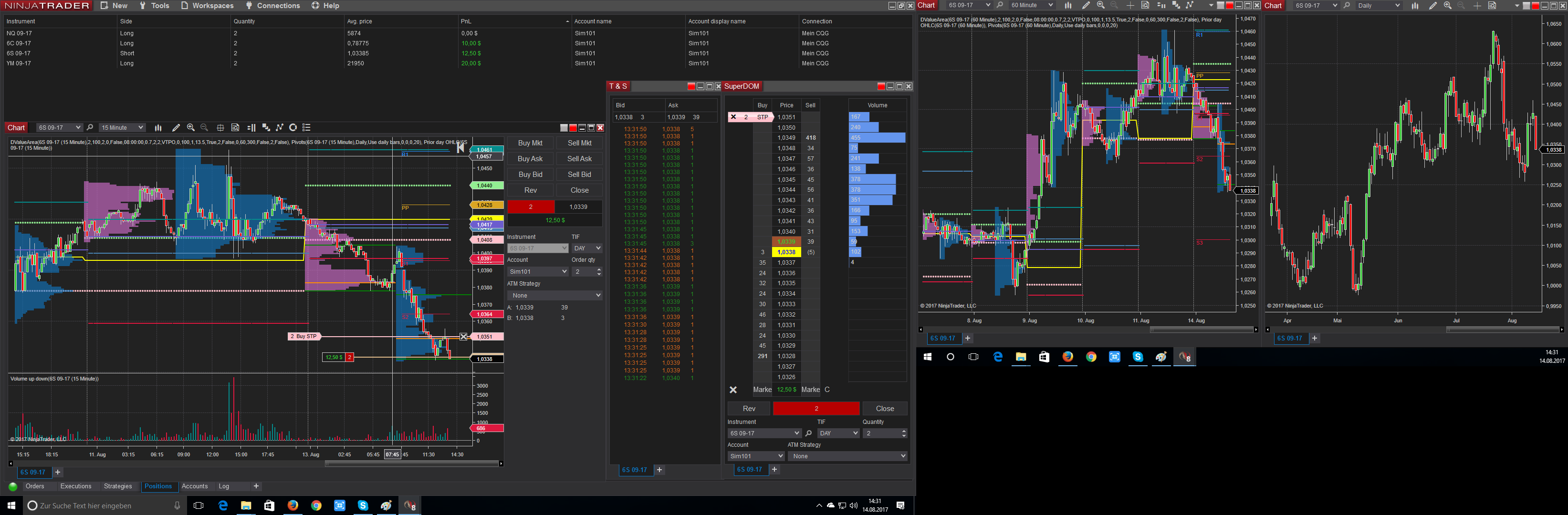1568x515 pixels.
Task: Select drawing tools pencil in 60 Minute chart
Action: (x=1086, y=5)
